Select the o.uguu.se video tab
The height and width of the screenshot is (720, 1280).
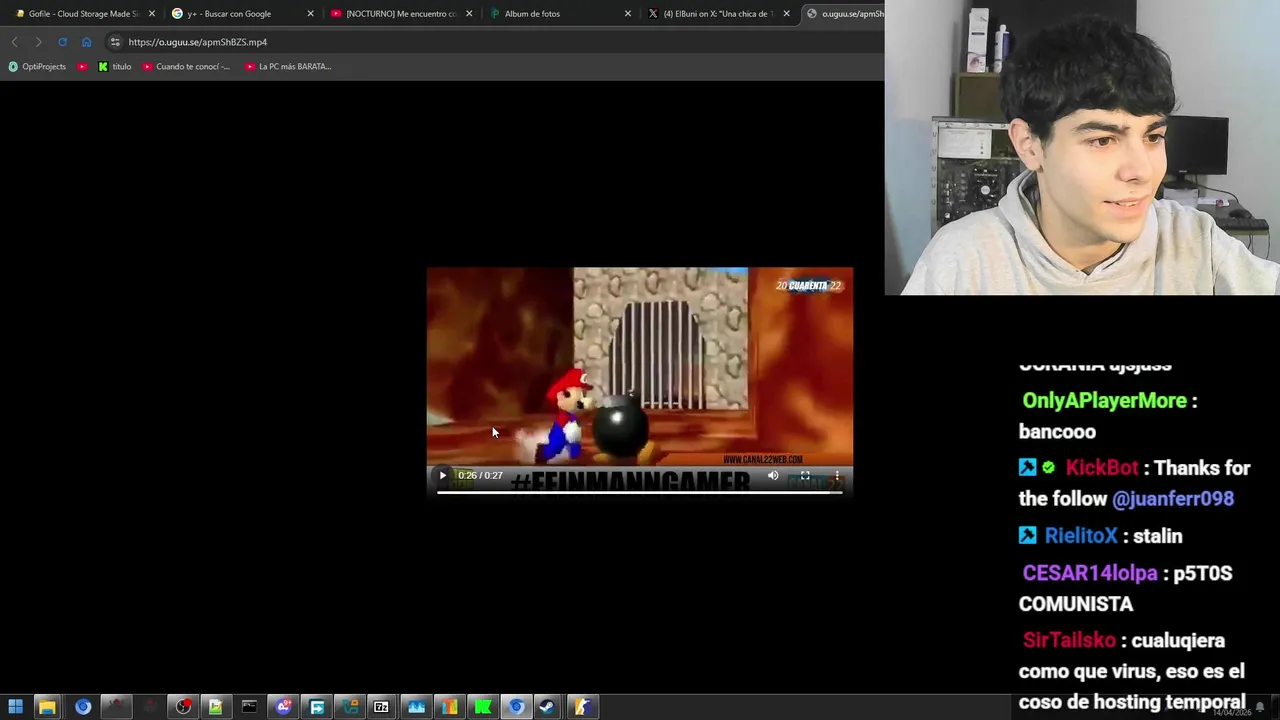coord(843,14)
